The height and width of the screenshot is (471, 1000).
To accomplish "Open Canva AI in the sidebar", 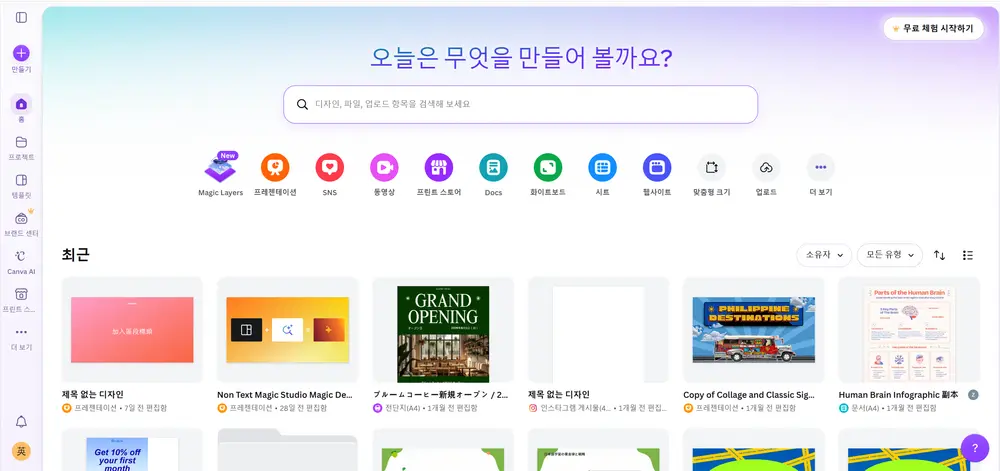I will (21, 256).
